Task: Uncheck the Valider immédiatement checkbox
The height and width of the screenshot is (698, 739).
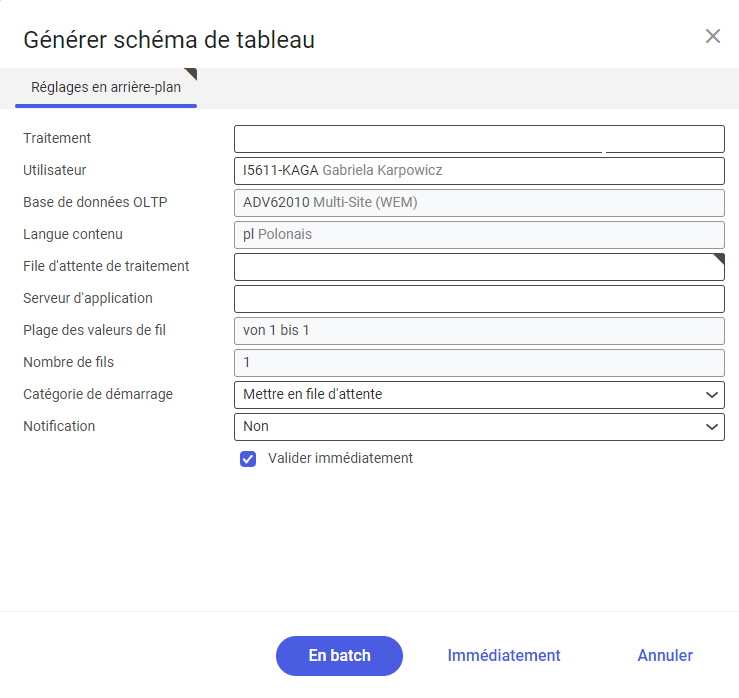Action: pos(248,459)
